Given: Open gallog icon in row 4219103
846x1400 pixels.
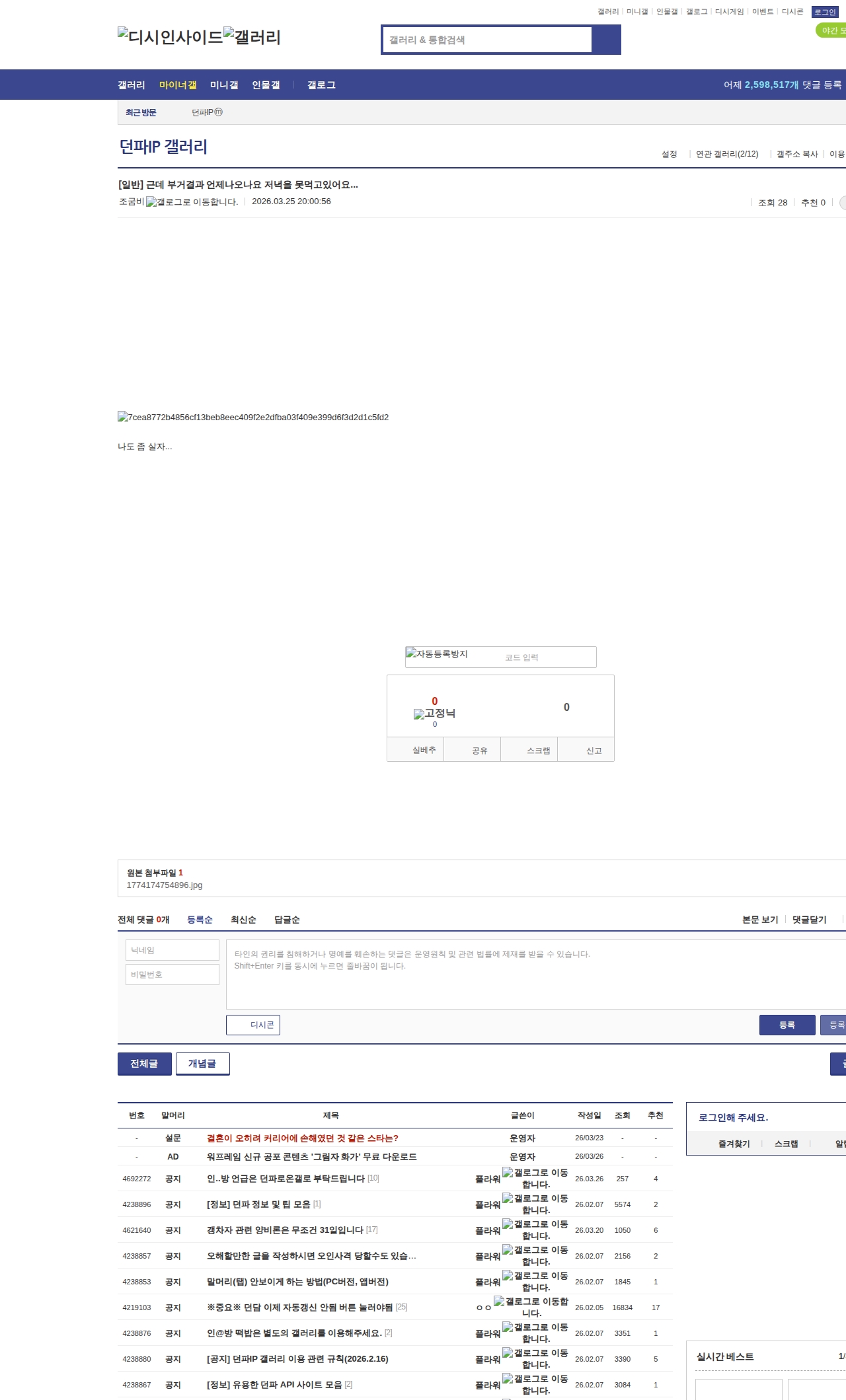Looking at the screenshot, I should [531, 1307].
